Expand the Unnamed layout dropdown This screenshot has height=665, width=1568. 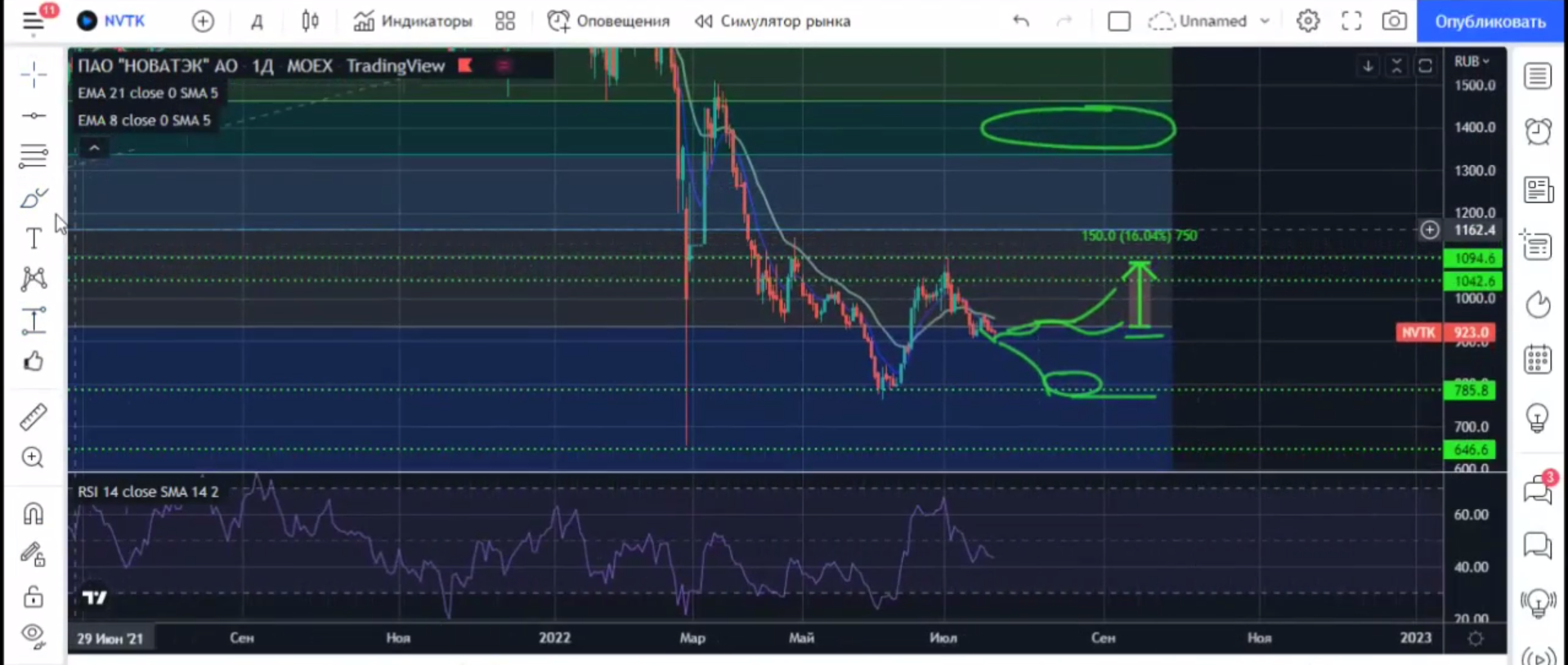pyautogui.click(x=1265, y=21)
